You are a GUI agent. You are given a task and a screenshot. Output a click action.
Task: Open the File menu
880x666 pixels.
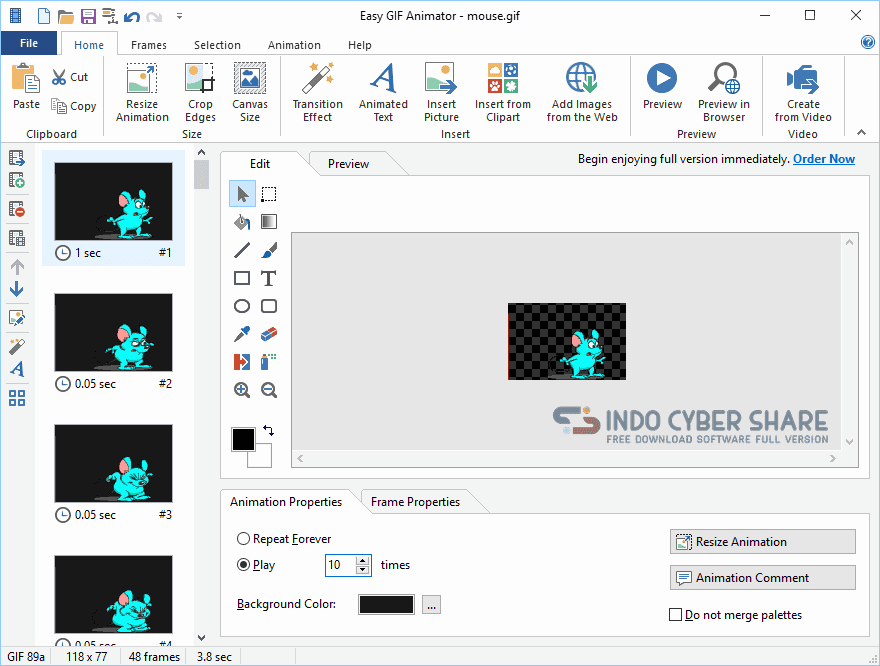[29, 43]
